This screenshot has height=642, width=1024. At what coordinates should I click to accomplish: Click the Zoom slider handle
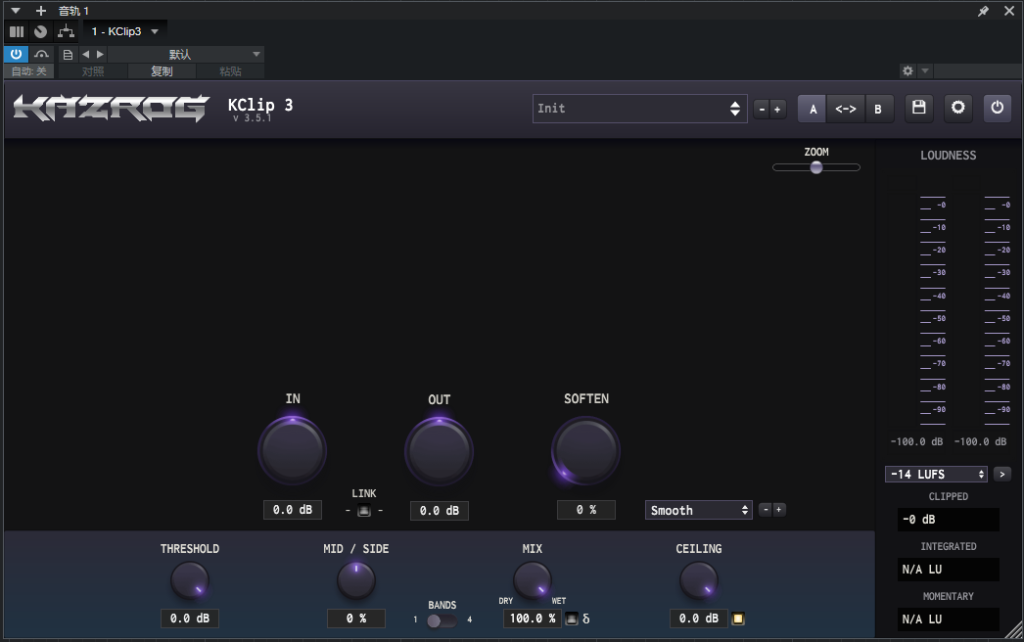pos(816,167)
